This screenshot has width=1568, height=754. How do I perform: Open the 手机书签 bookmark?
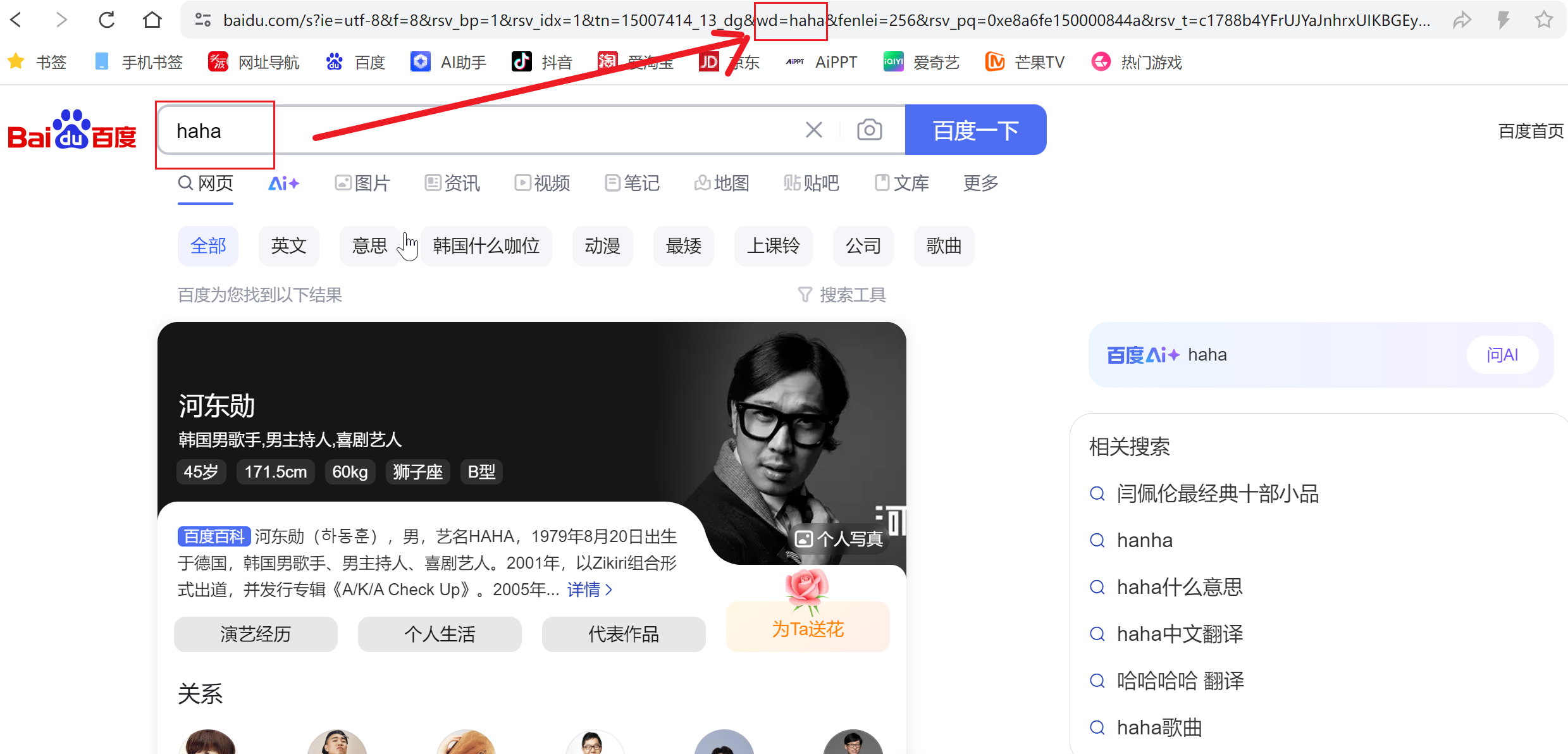click(x=139, y=62)
